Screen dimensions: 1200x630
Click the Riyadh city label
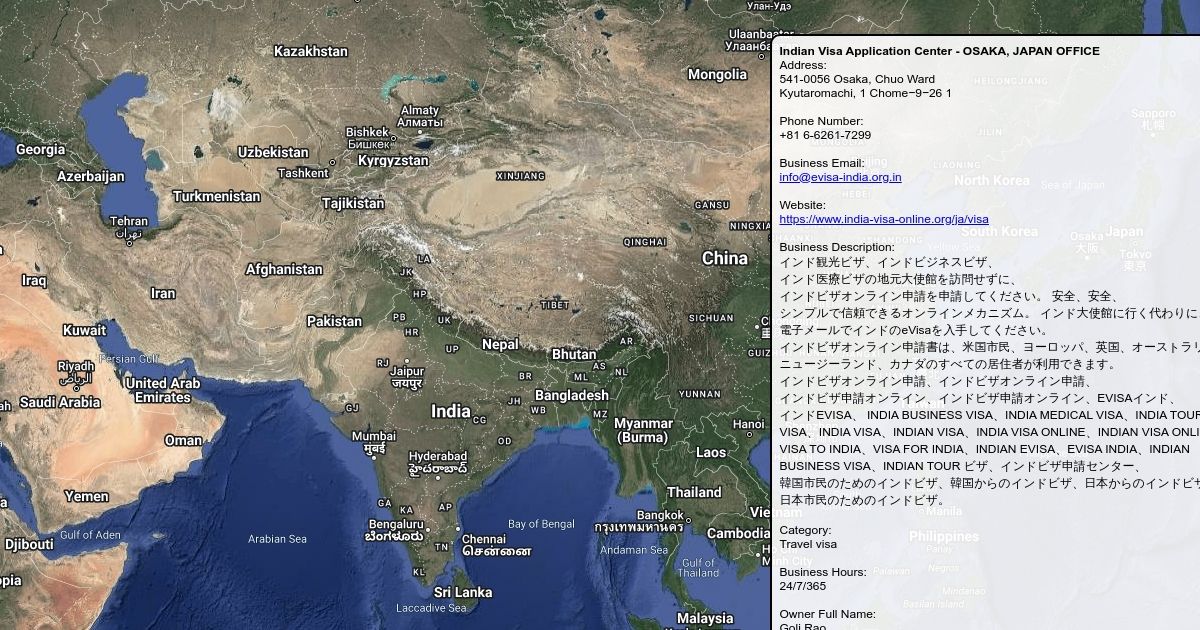pos(76,372)
